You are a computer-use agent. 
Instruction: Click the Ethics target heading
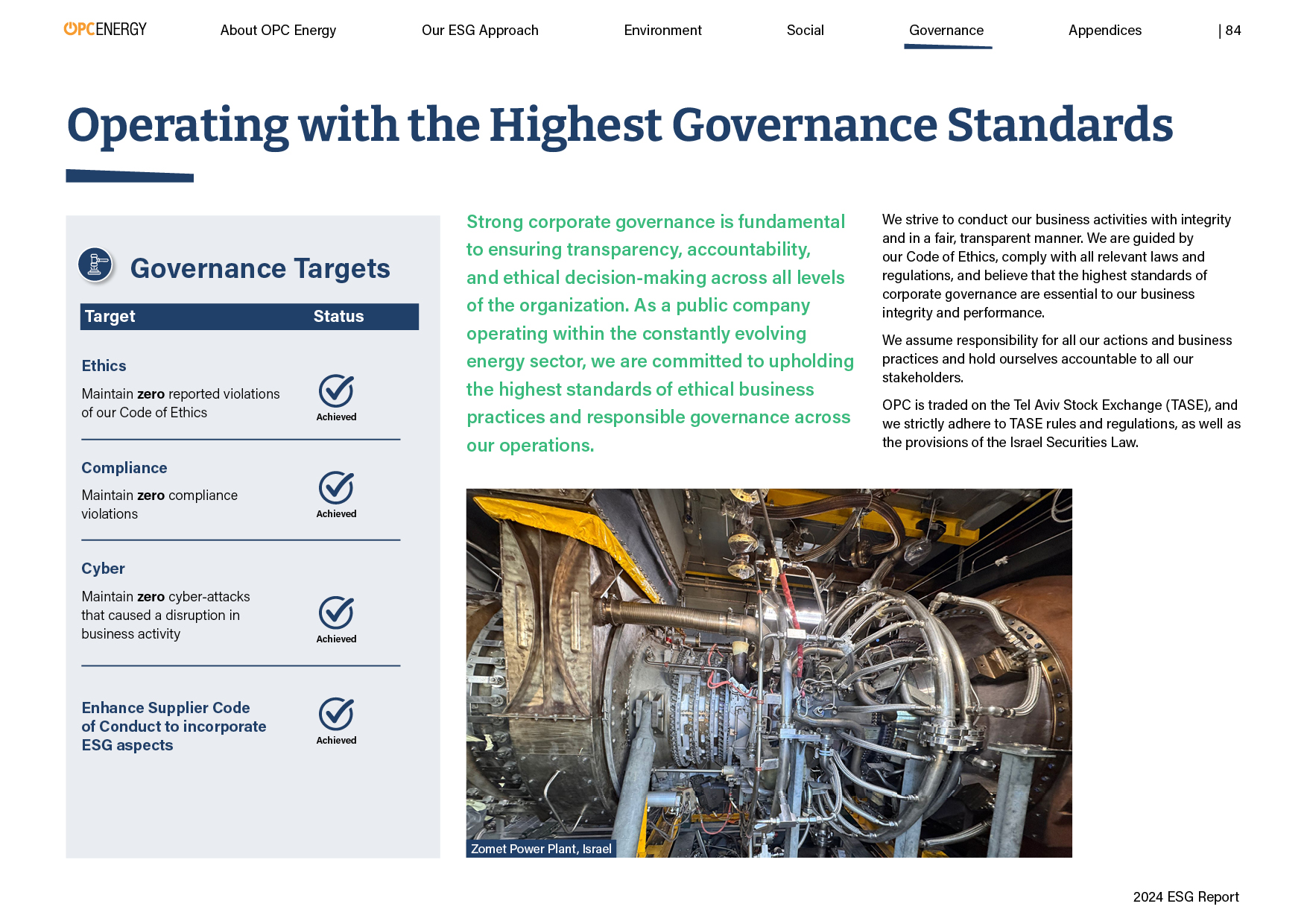pyautogui.click(x=104, y=366)
